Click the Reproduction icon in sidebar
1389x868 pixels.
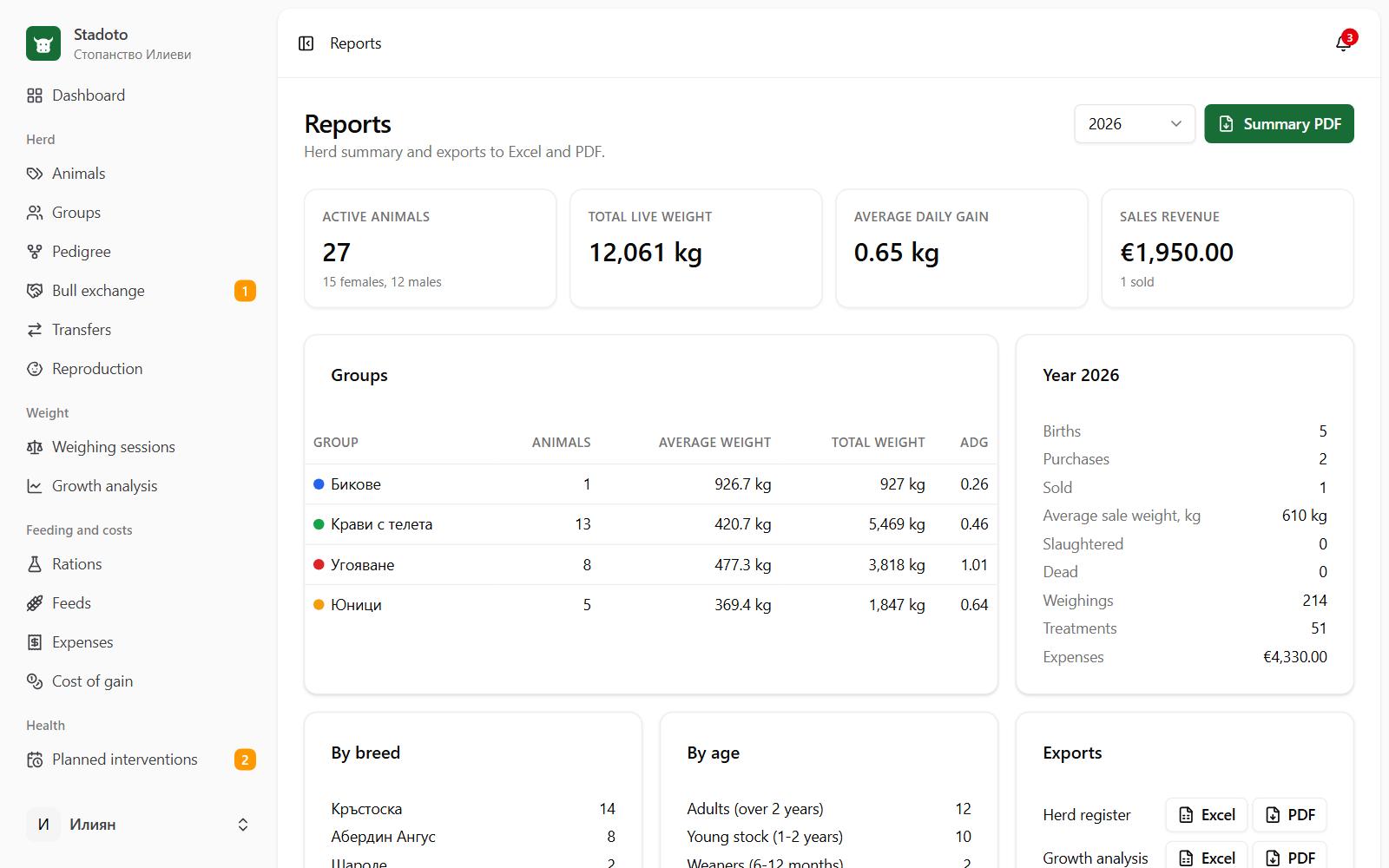[35, 369]
